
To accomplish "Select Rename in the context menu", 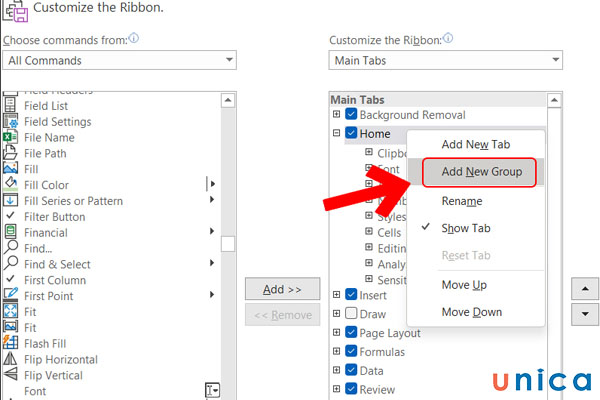I will 461,201.
